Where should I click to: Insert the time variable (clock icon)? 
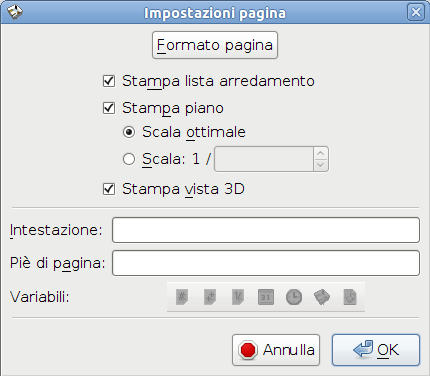point(294,297)
